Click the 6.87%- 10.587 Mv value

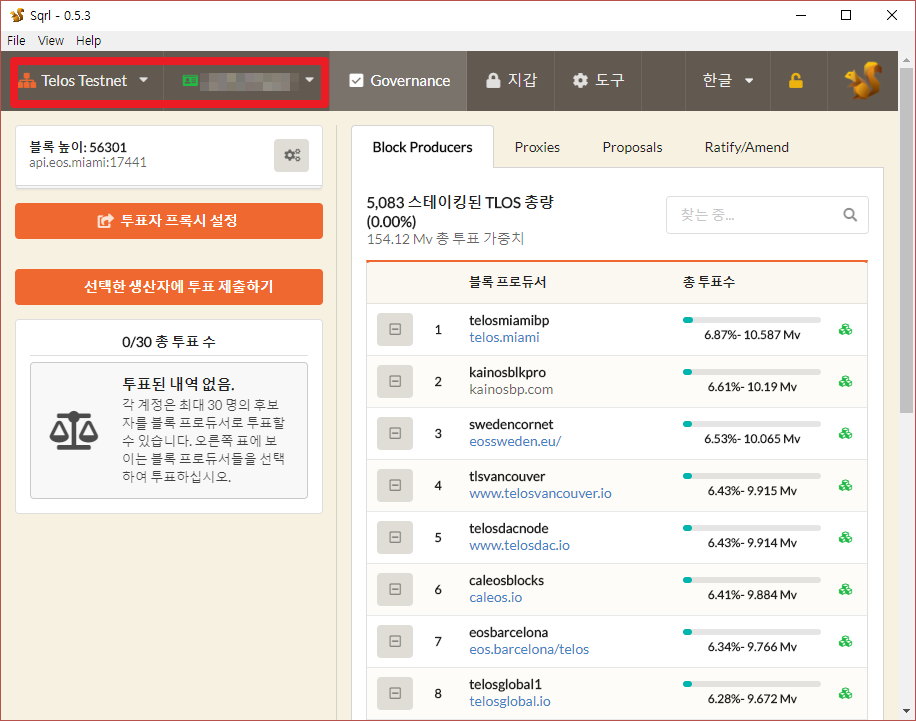coord(752,335)
